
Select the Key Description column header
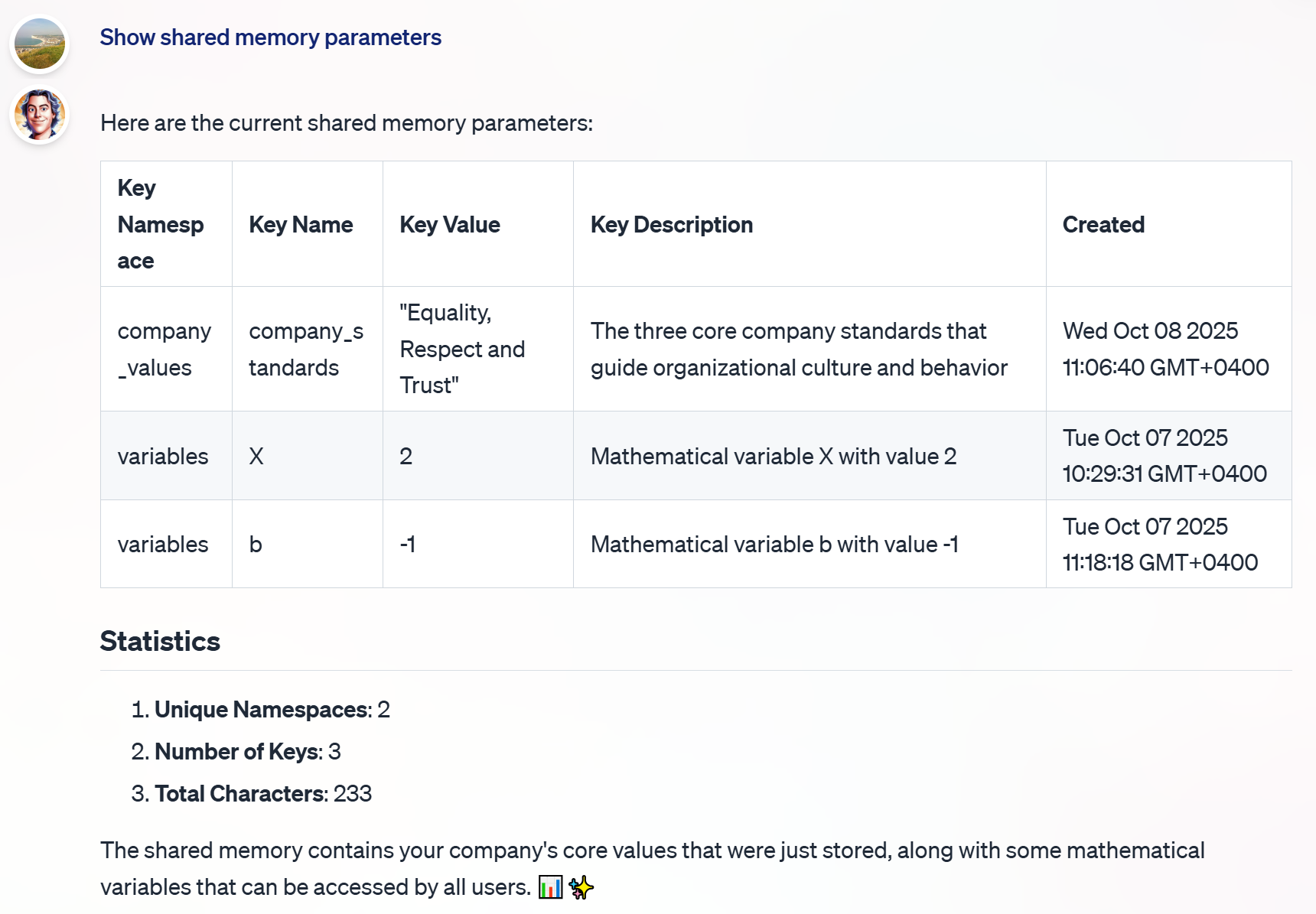pyautogui.click(x=671, y=224)
